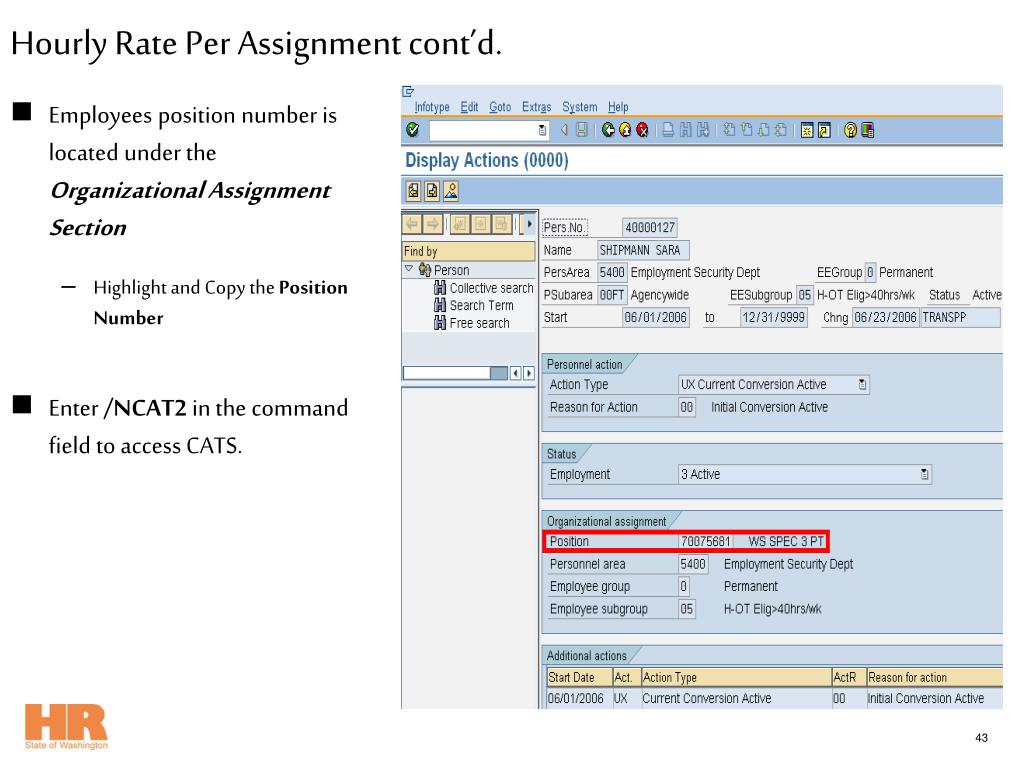Click the PersArea field 5400

(612, 272)
